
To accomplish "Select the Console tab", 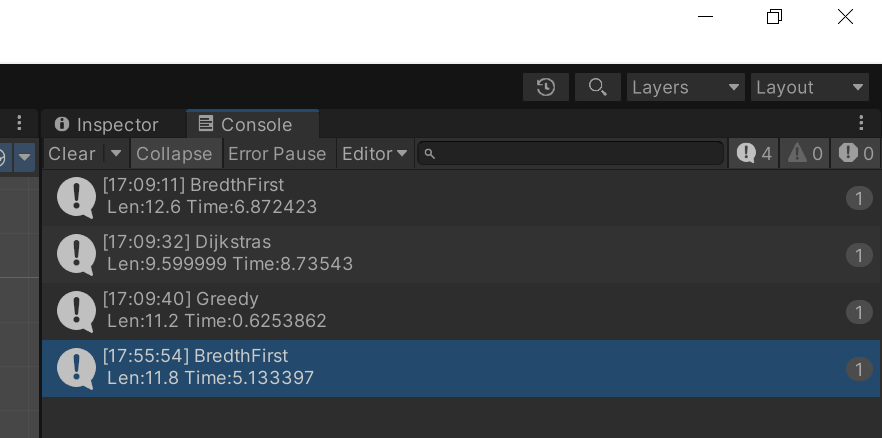I will (253, 124).
